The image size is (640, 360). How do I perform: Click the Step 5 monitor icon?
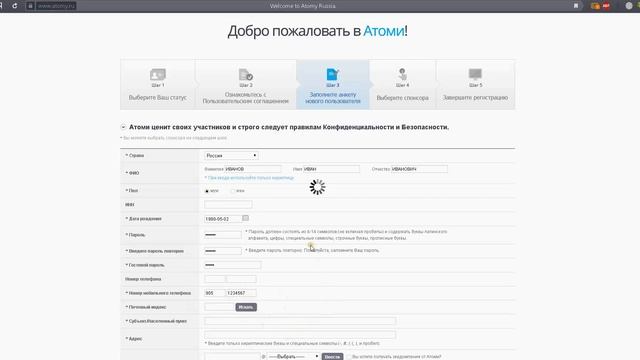point(476,74)
